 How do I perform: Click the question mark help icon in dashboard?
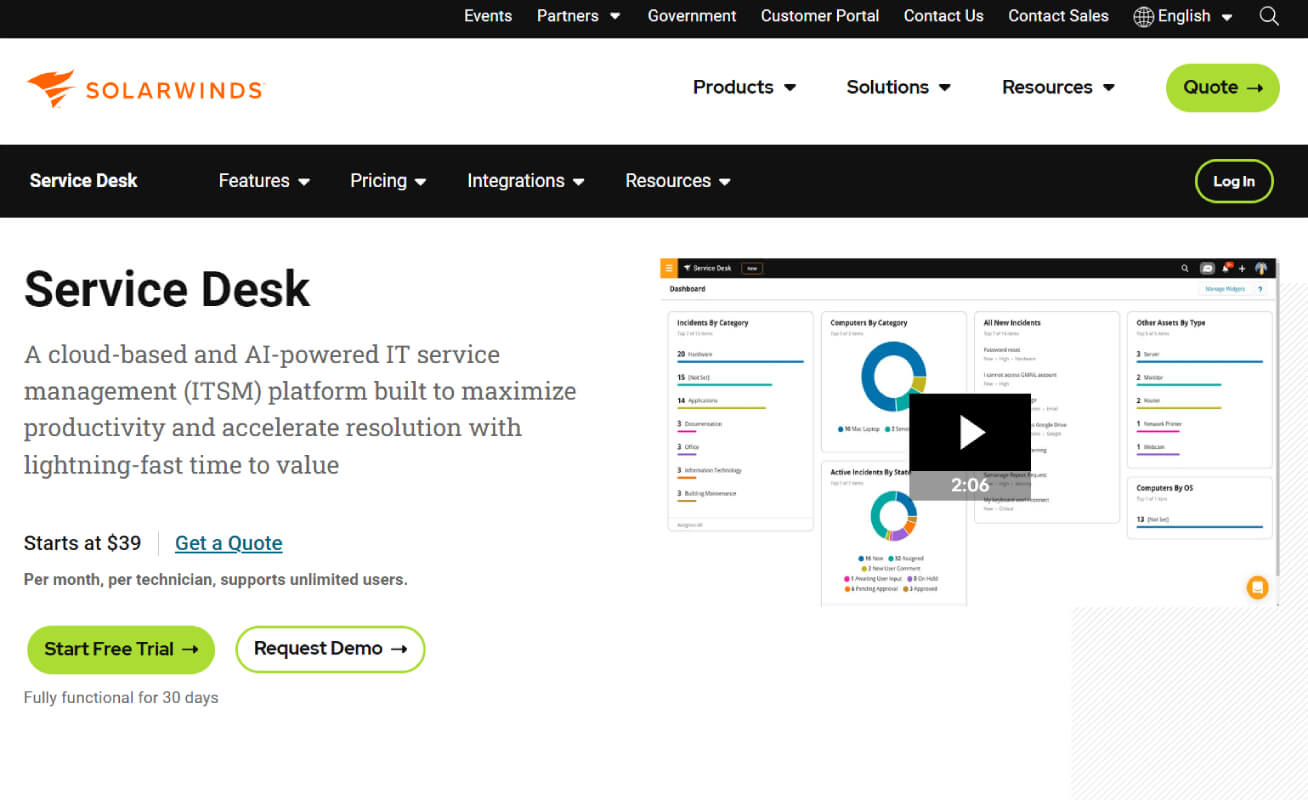click(1260, 289)
